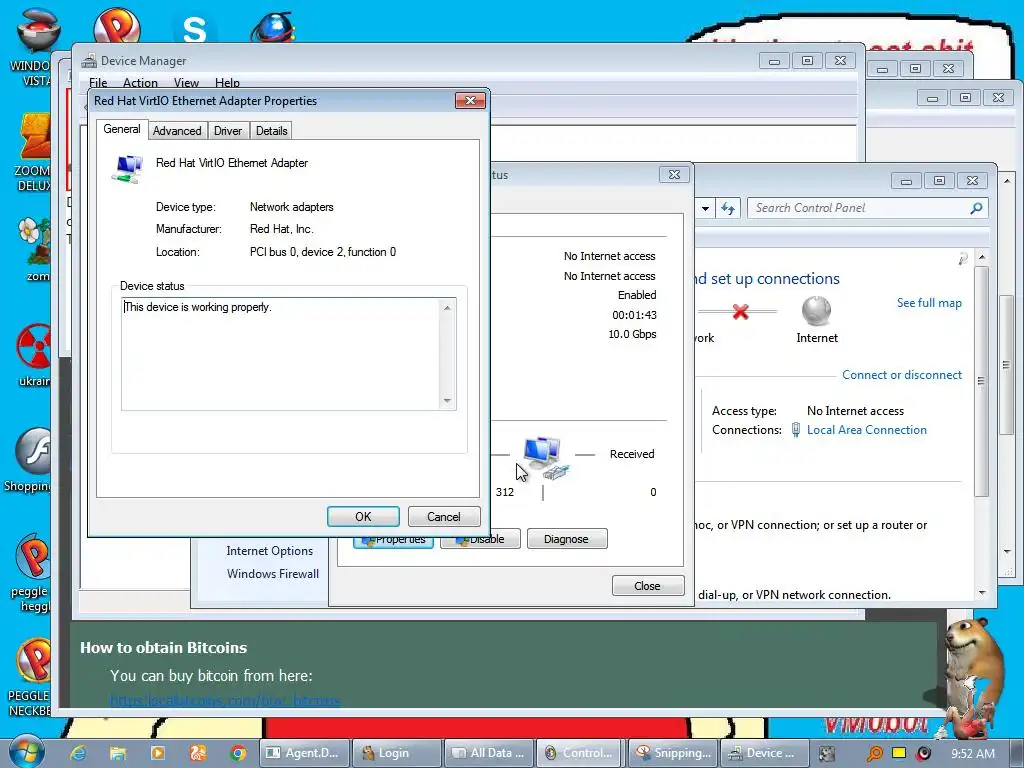Image resolution: width=1024 pixels, height=768 pixels.
Task: Launch Google Chrome from the taskbar
Action: (238, 753)
